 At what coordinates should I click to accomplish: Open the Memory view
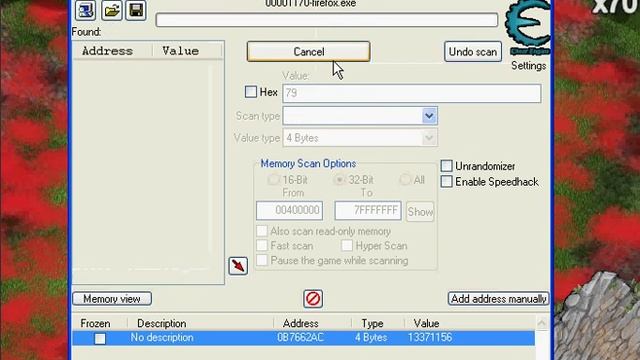[112, 299]
